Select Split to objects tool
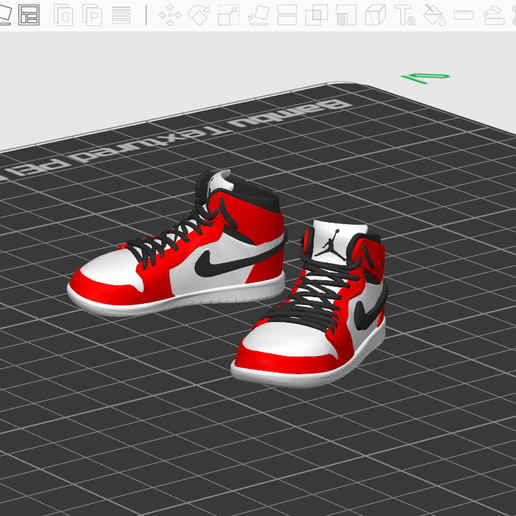The width and height of the screenshot is (516, 516). pyautogui.click(x=63, y=15)
